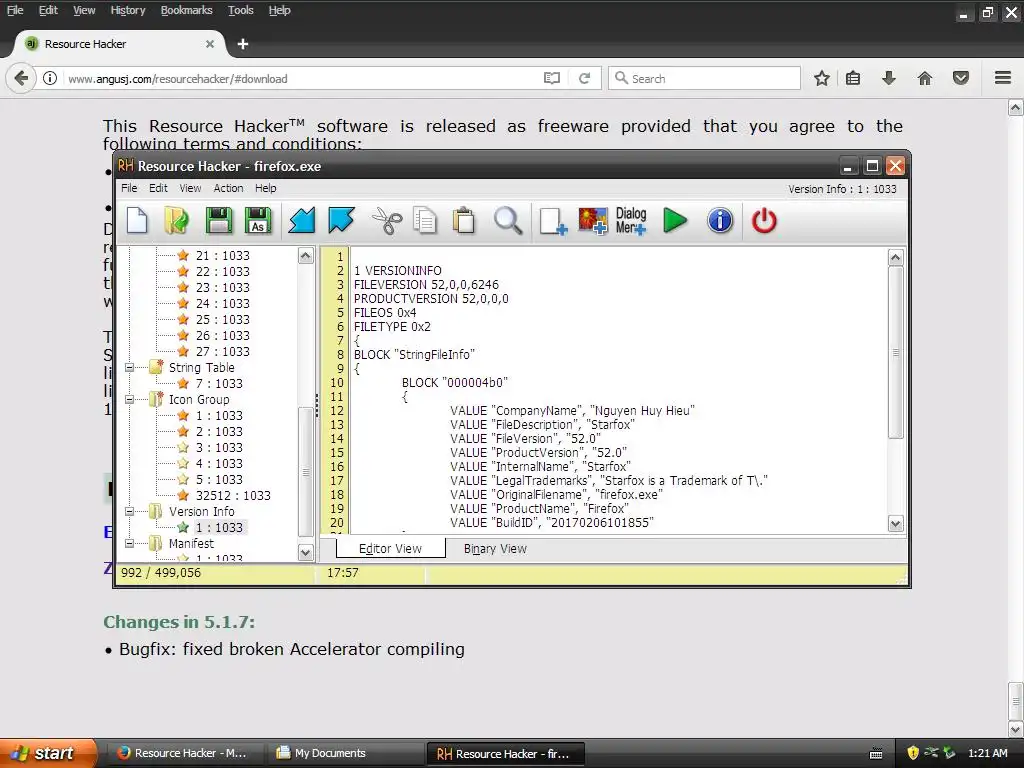Click the editor vertical scrollbar thumb
The width and height of the screenshot is (1024, 768).
pyautogui.click(x=895, y=353)
